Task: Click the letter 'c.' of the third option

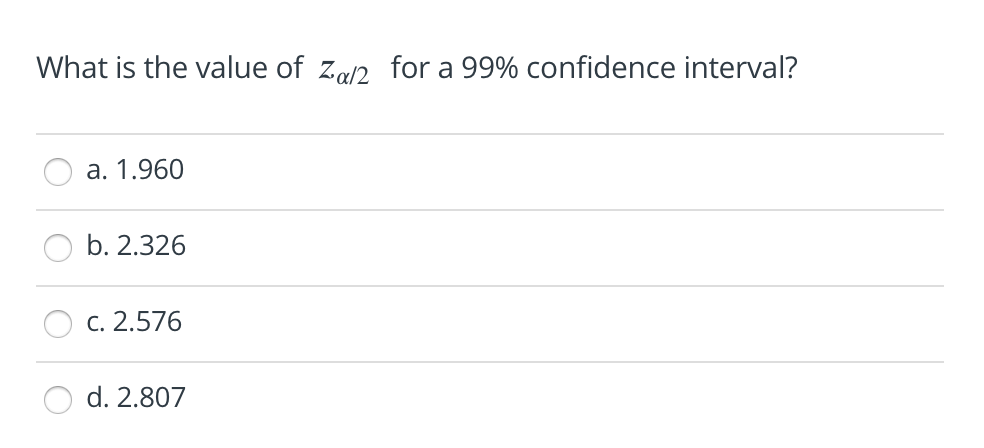Action: (96, 323)
